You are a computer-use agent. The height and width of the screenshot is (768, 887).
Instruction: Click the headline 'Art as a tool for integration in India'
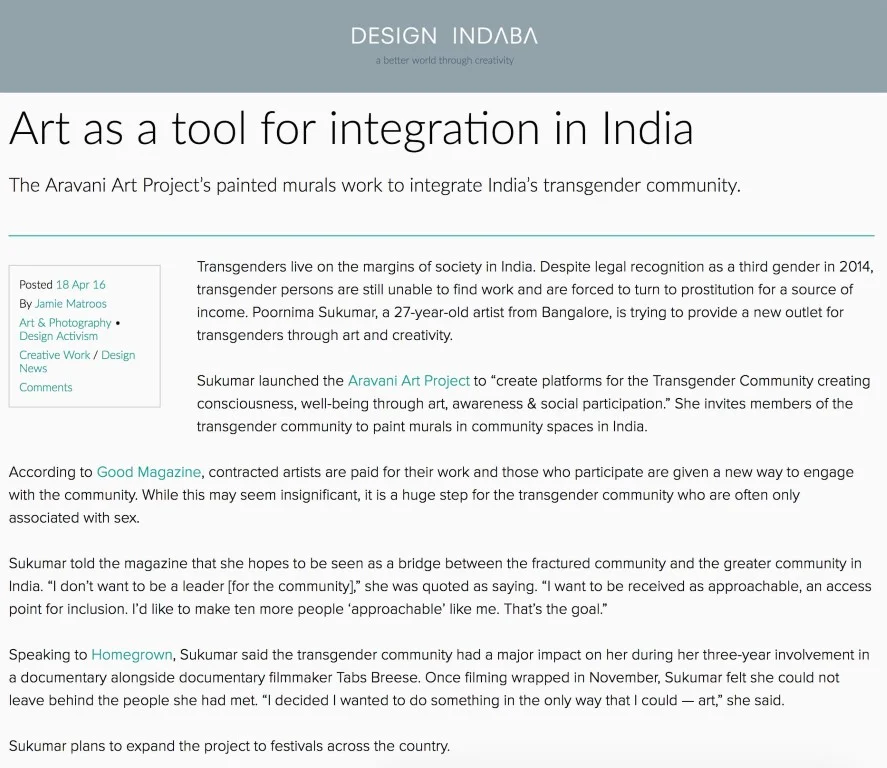coord(351,129)
